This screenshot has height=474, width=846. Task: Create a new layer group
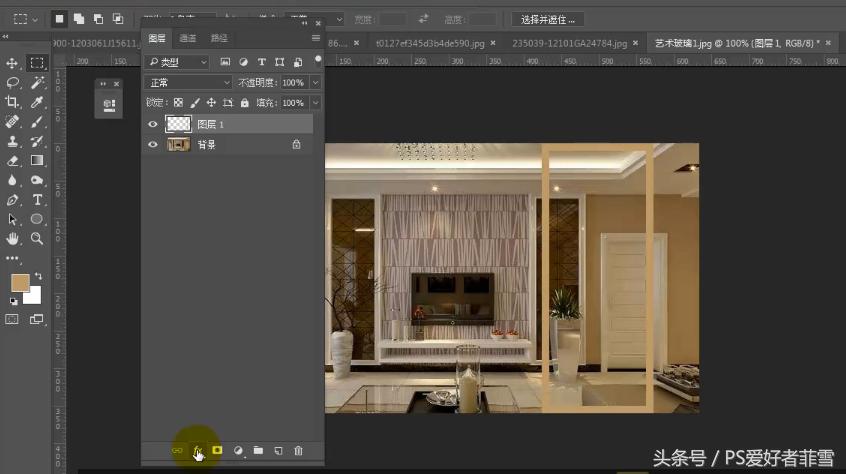click(x=258, y=450)
